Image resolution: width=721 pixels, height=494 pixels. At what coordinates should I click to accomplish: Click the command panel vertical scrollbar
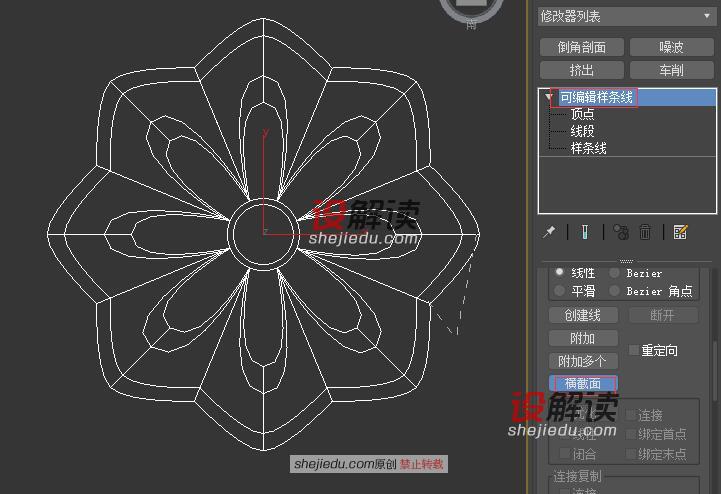click(x=715, y=373)
